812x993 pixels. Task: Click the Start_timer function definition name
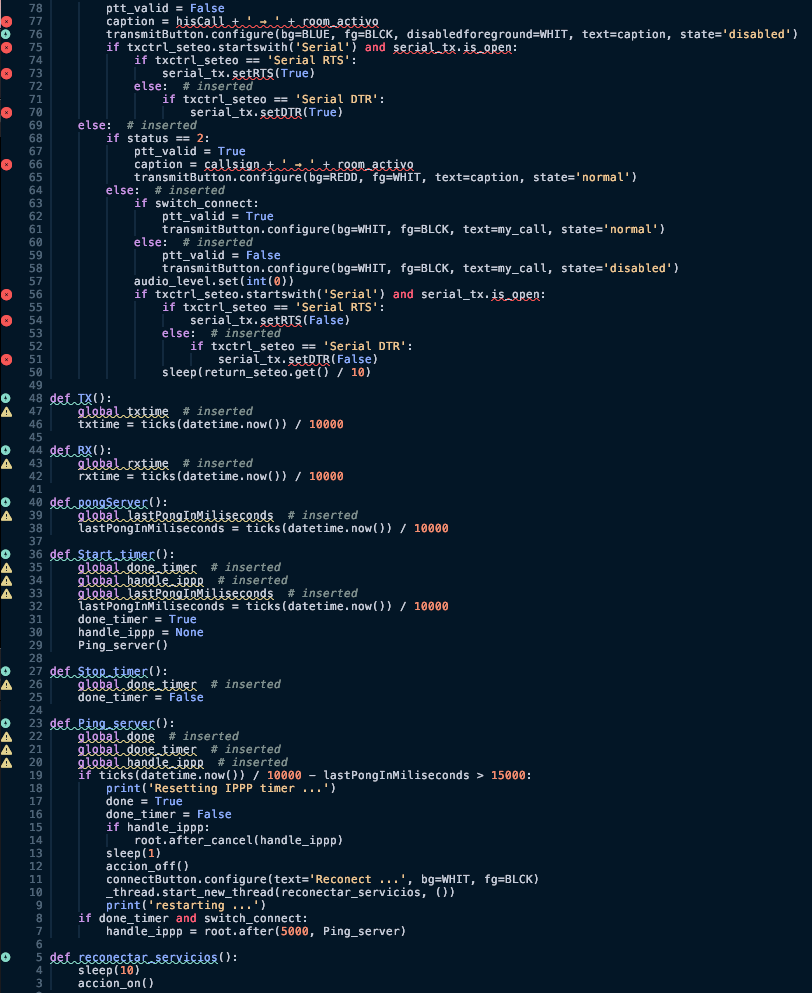(117, 554)
